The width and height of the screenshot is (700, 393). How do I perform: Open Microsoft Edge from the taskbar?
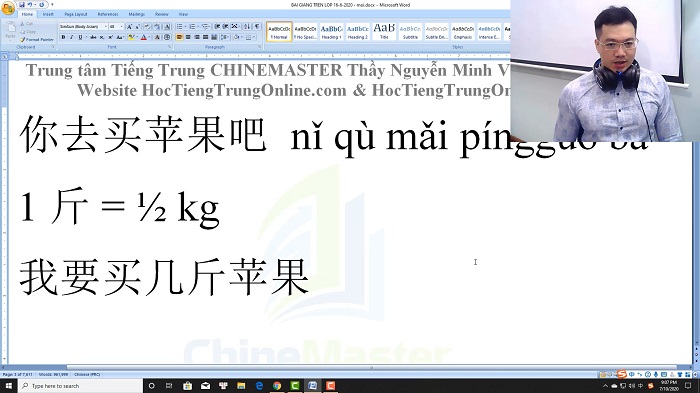click(259, 385)
